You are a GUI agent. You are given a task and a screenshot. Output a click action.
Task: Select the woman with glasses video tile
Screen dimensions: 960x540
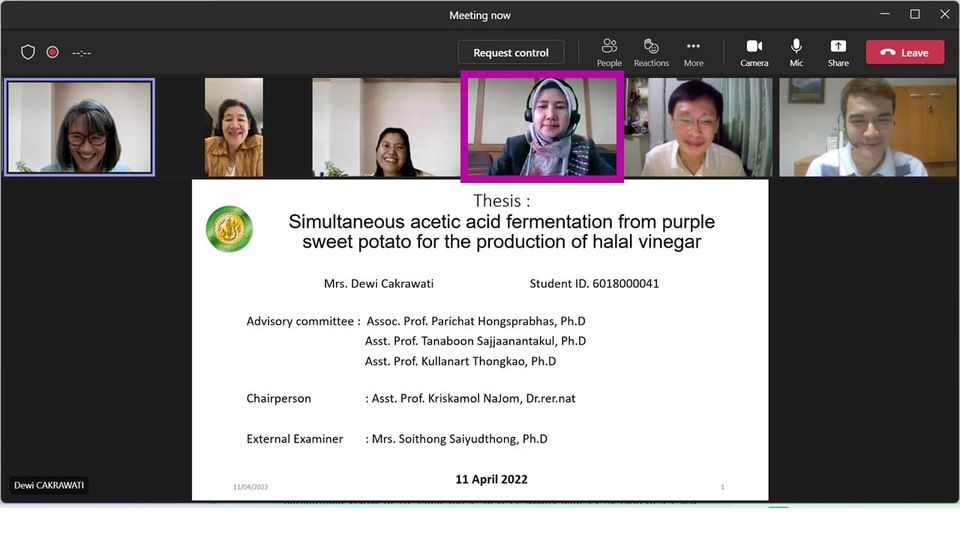click(80, 127)
